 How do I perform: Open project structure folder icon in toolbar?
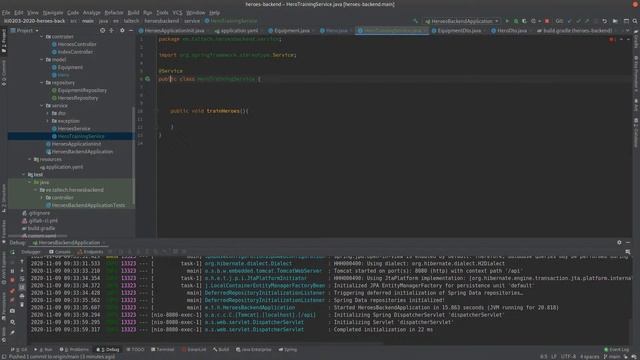pyautogui.click(x=615, y=21)
